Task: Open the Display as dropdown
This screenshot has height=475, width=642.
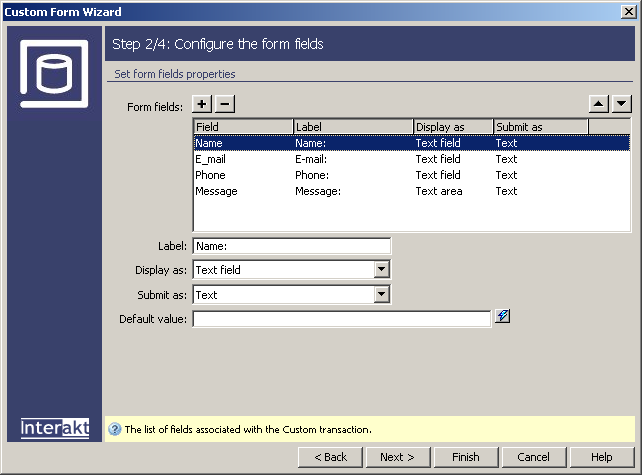Action: pyautogui.click(x=381, y=270)
